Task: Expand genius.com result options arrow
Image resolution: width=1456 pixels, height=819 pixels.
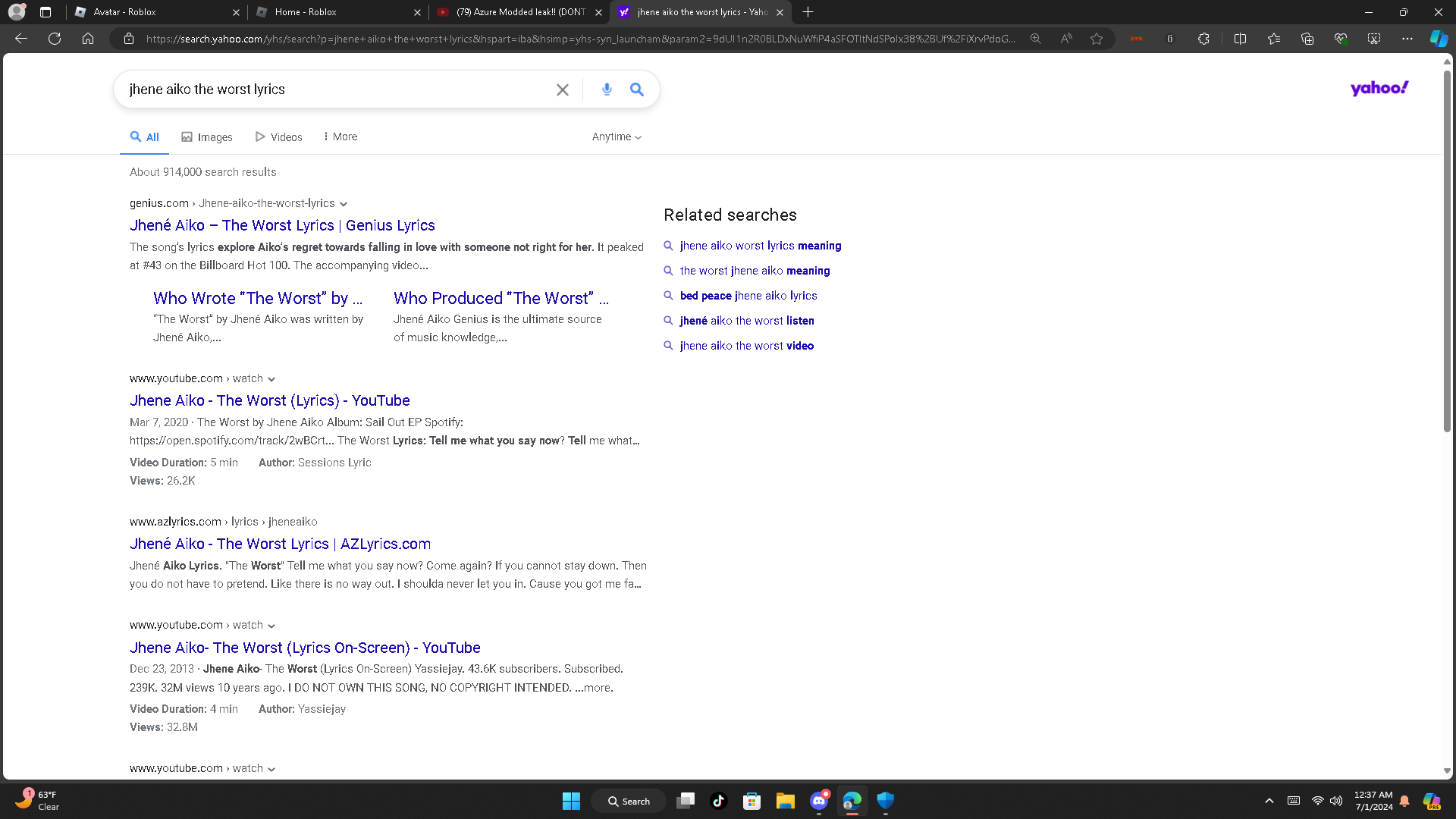Action: point(344,204)
